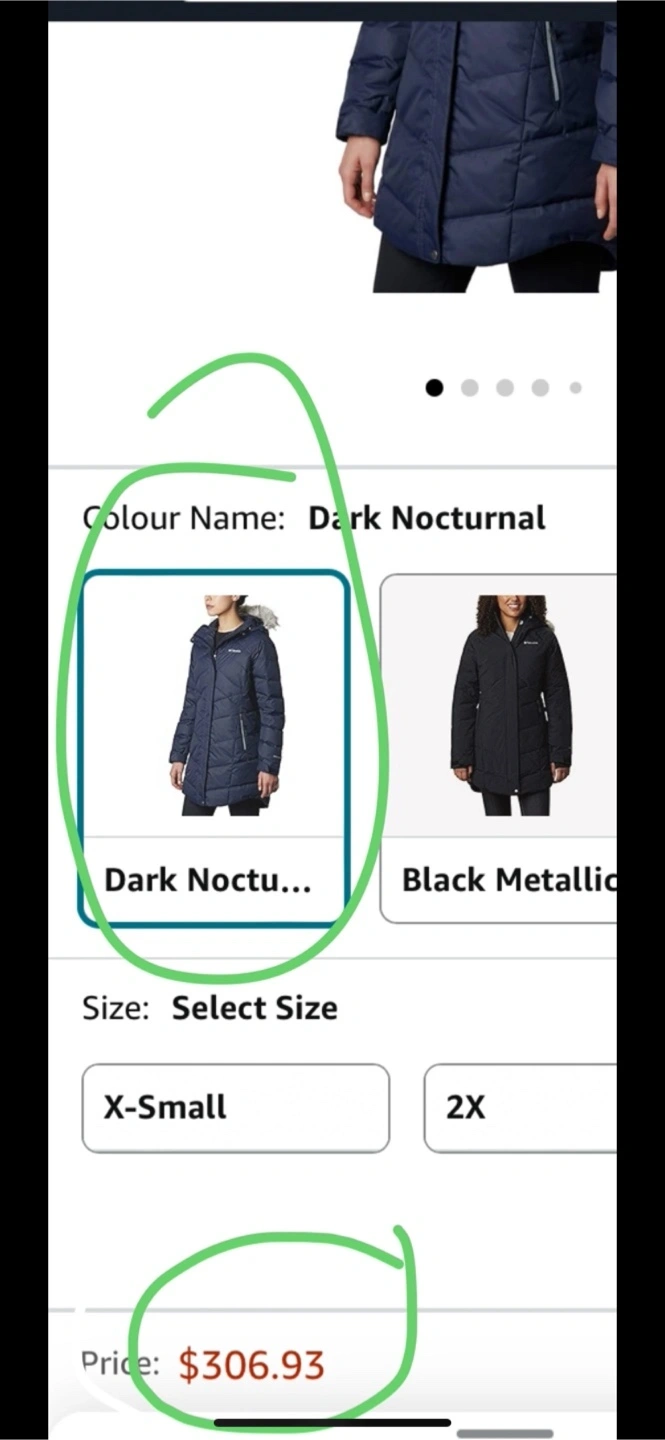This screenshot has width=665, height=1440.
Task: Open the large navy jacket product photo
Action: (476, 150)
